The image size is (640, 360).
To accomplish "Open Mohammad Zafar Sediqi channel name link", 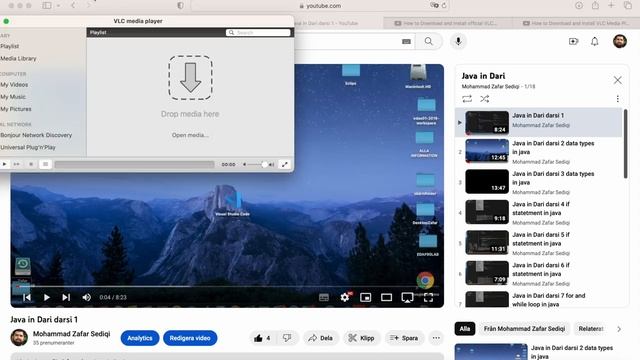I will click(71, 334).
